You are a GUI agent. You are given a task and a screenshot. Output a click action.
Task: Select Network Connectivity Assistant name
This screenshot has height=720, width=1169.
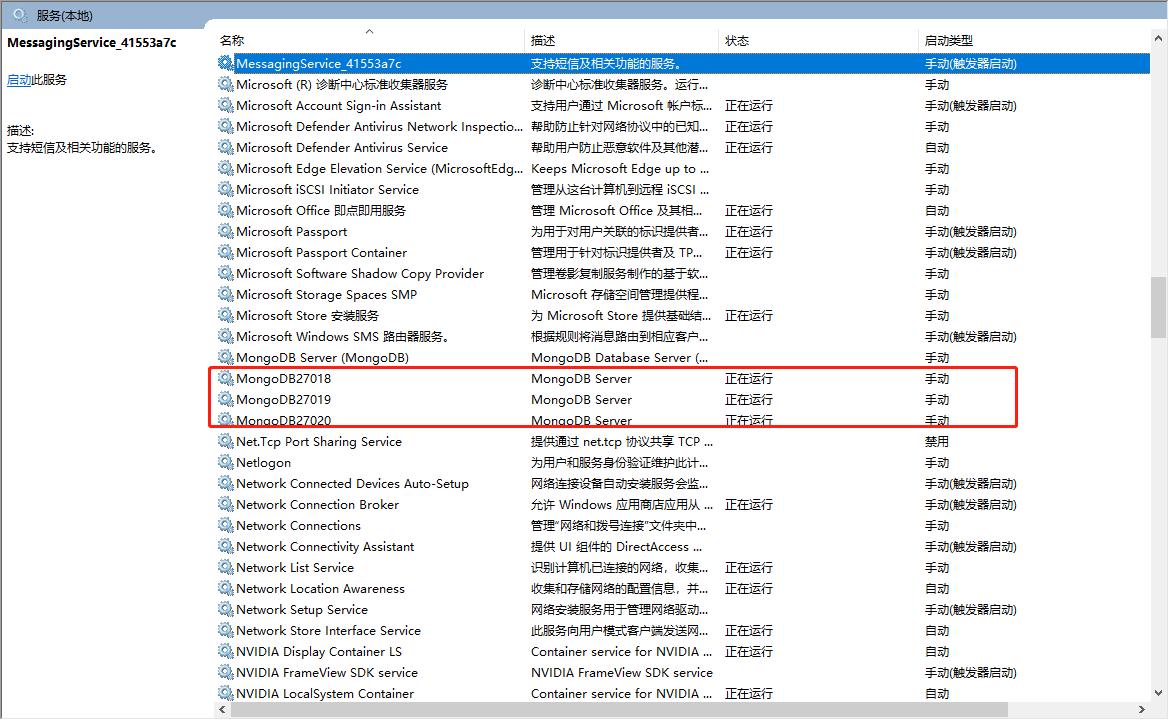(325, 546)
